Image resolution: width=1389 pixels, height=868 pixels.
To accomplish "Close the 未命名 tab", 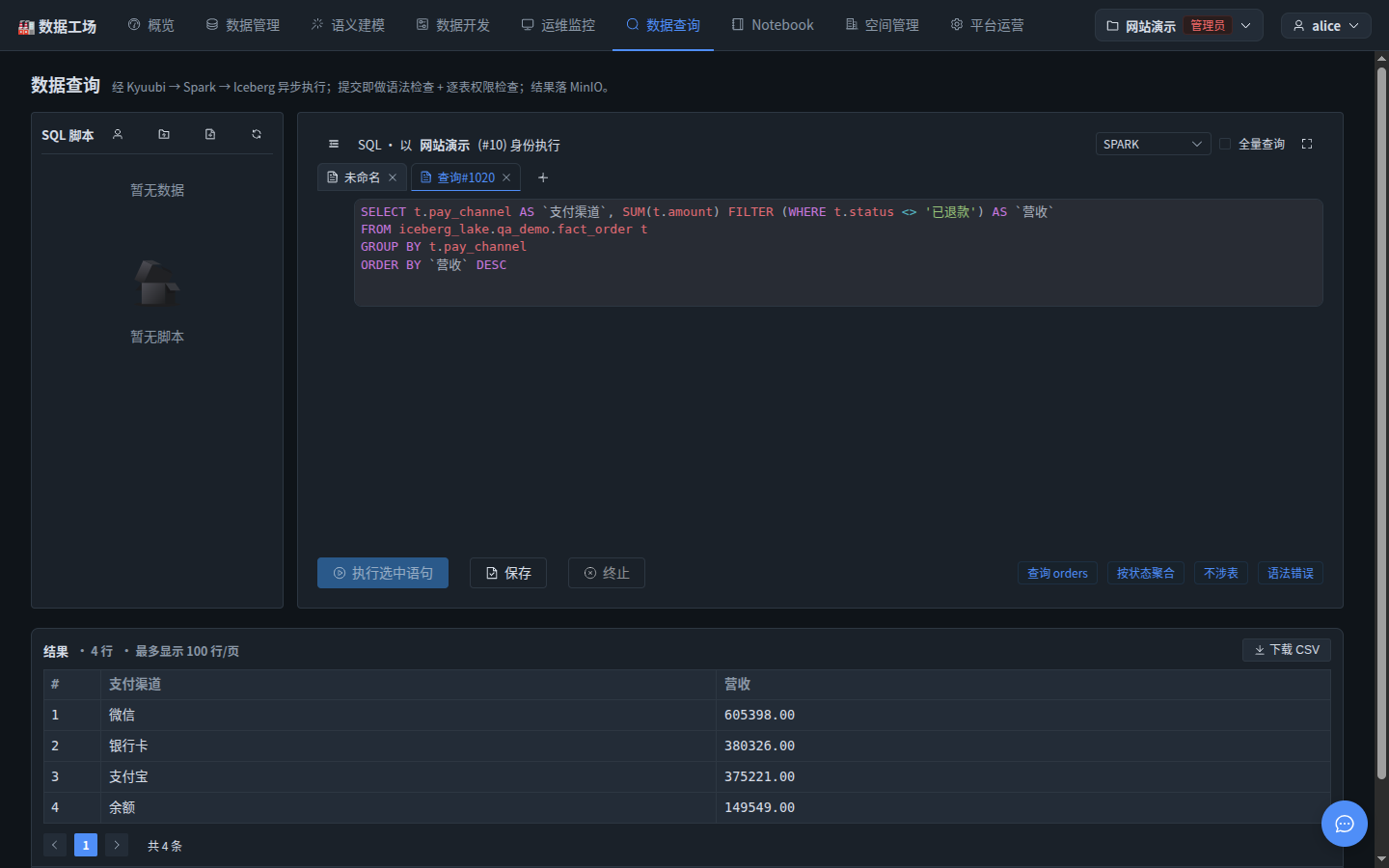I will [x=393, y=177].
